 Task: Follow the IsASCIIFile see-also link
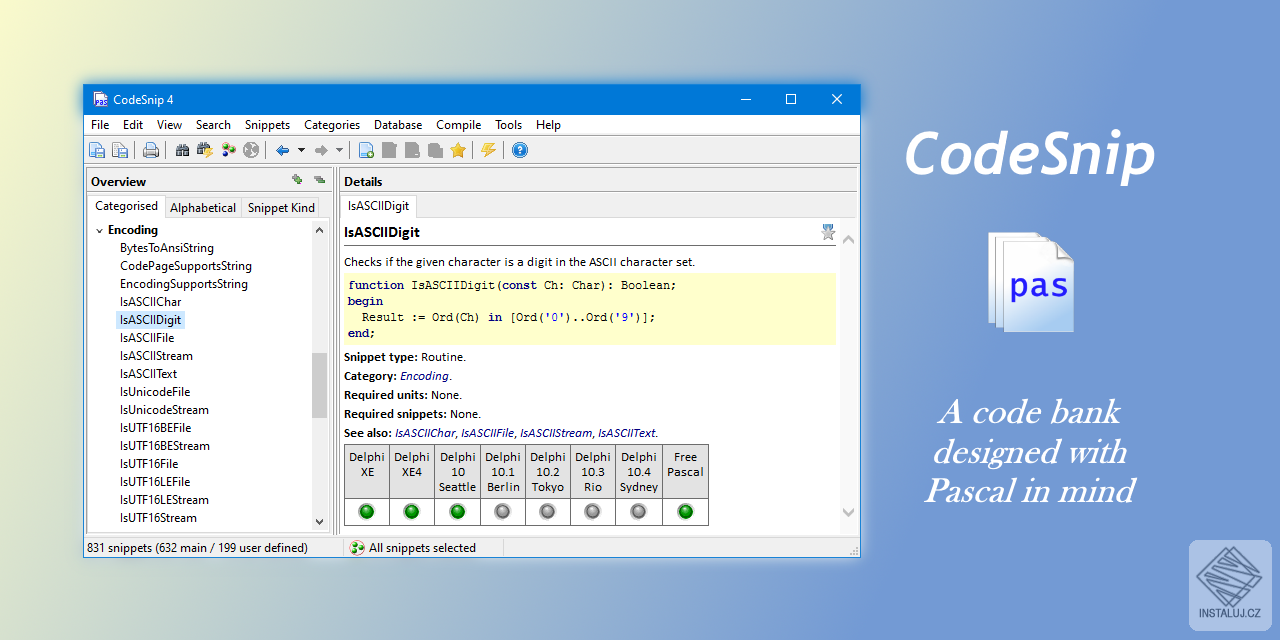pyautogui.click(x=487, y=433)
